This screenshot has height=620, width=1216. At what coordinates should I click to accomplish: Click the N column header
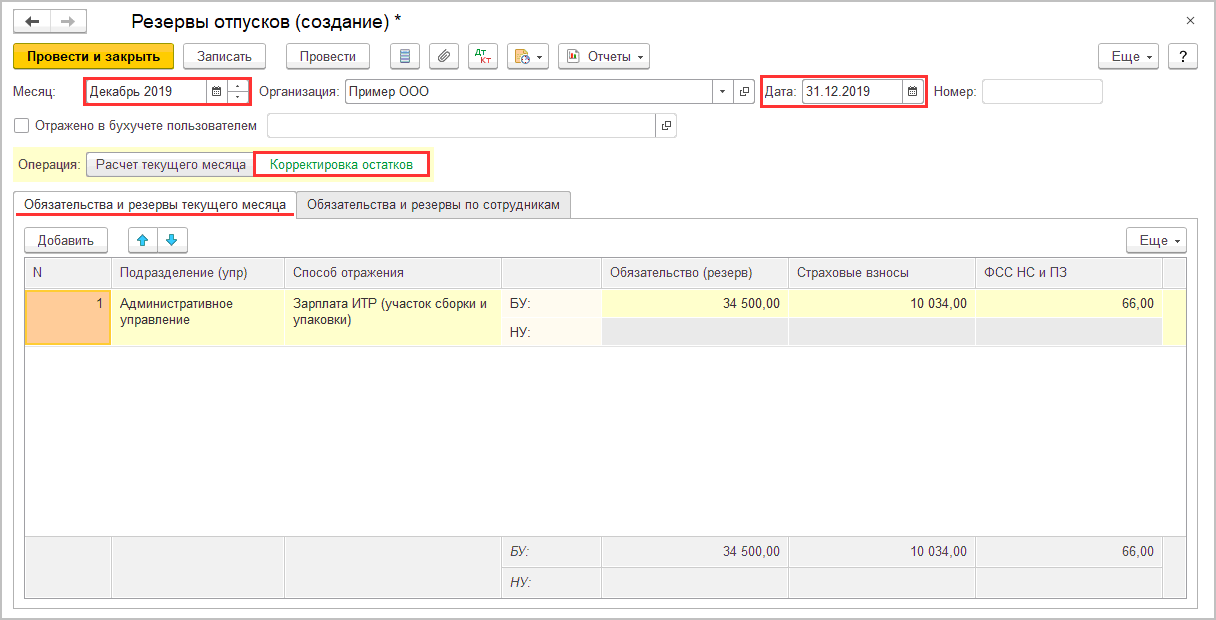point(68,273)
